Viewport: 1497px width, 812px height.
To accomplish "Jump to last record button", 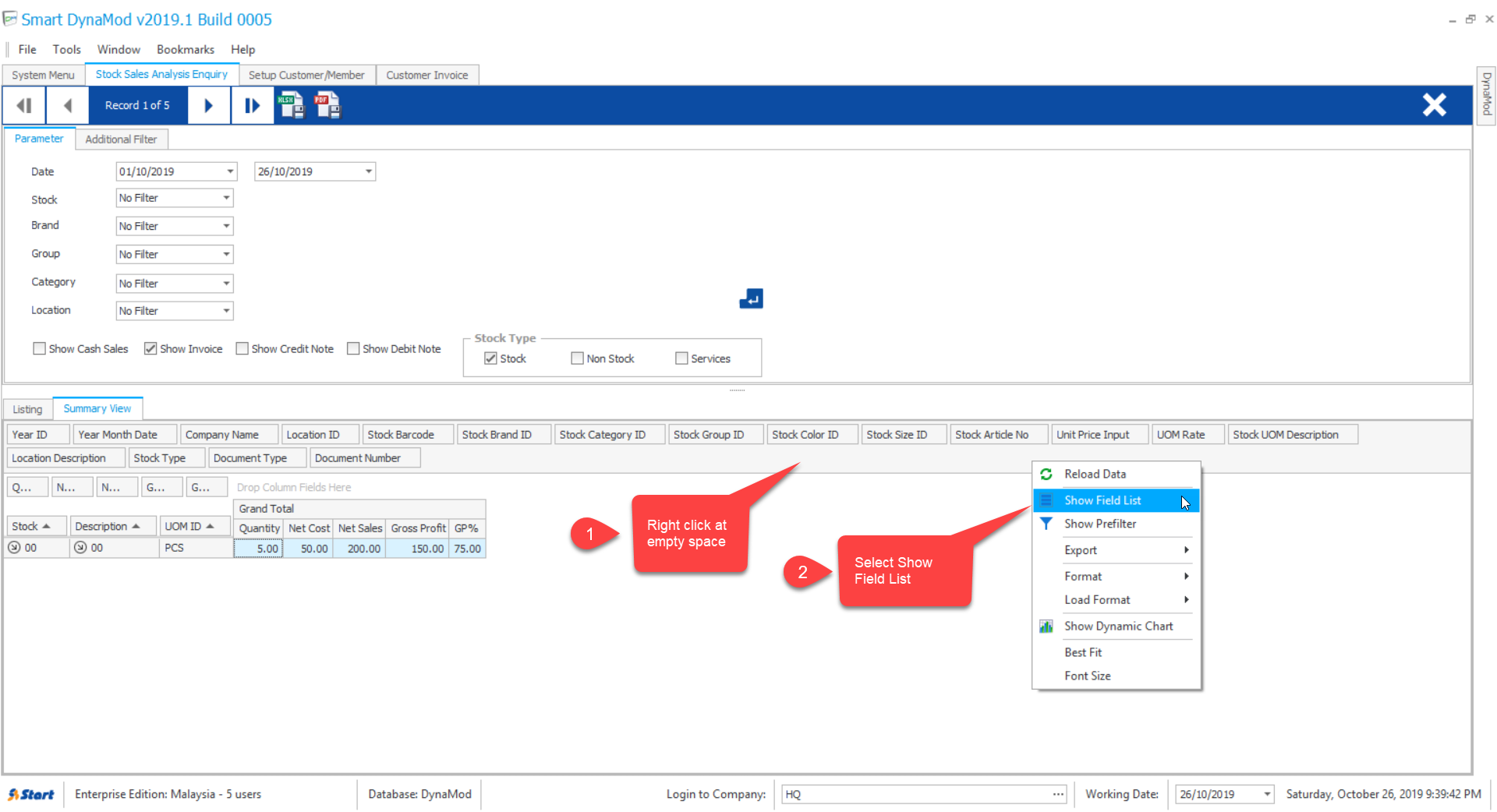I will pos(252,105).
